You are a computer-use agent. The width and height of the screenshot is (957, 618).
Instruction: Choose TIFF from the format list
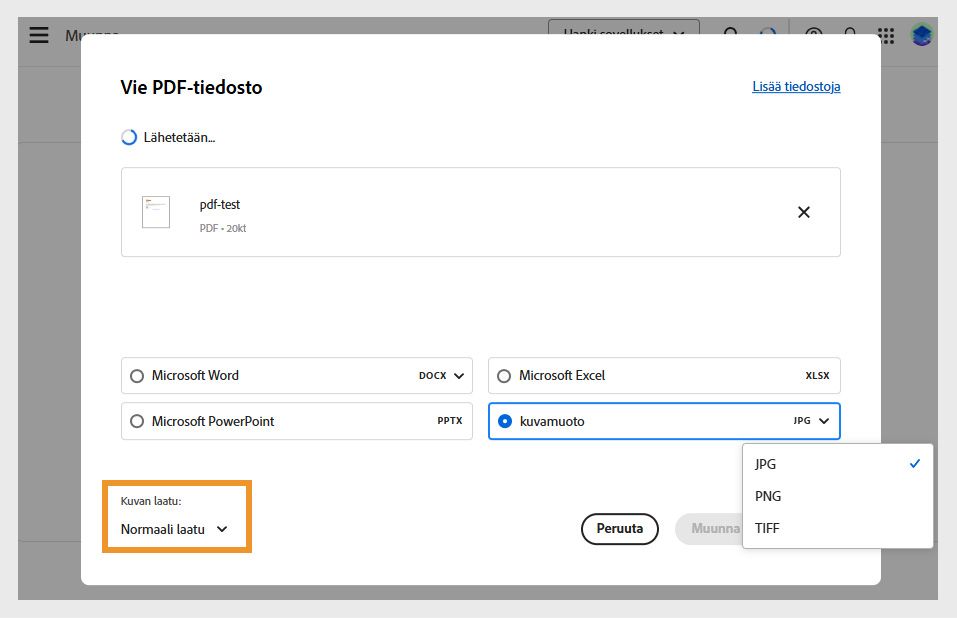pos(767,528)
